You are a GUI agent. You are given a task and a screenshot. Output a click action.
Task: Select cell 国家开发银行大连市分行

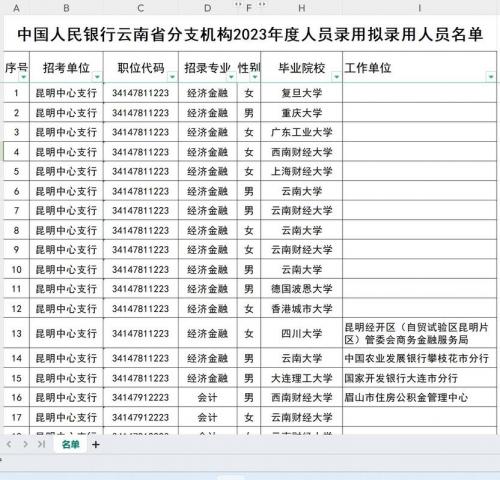pos(419,378)
